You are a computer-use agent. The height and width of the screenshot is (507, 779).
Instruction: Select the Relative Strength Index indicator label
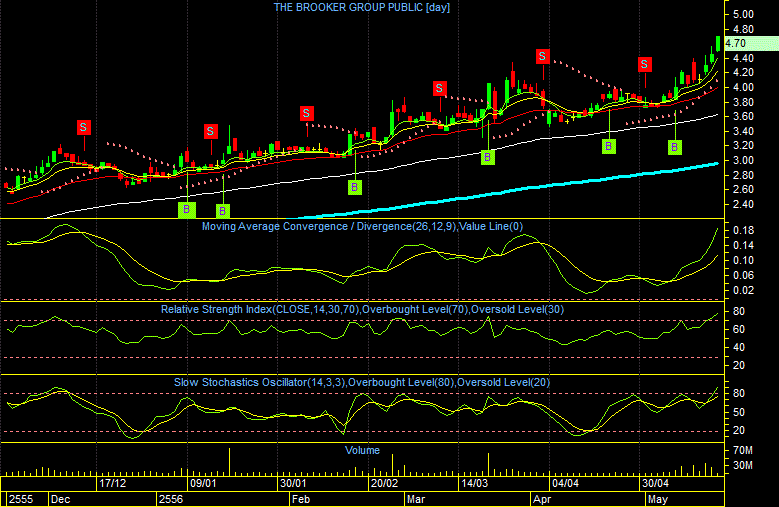[362, 309]
